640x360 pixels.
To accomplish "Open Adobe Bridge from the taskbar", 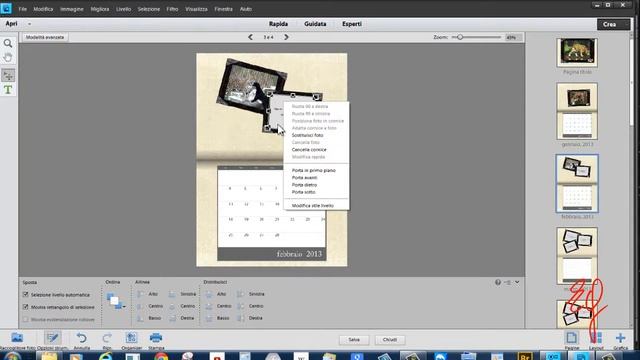I will pyautogui.click(x=524, y=356).
